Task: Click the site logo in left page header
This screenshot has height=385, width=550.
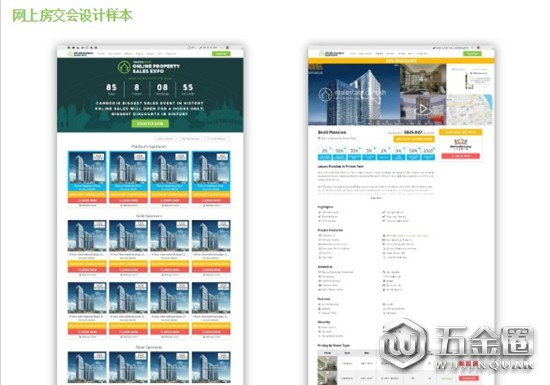Action: click(x=81, y=54)
